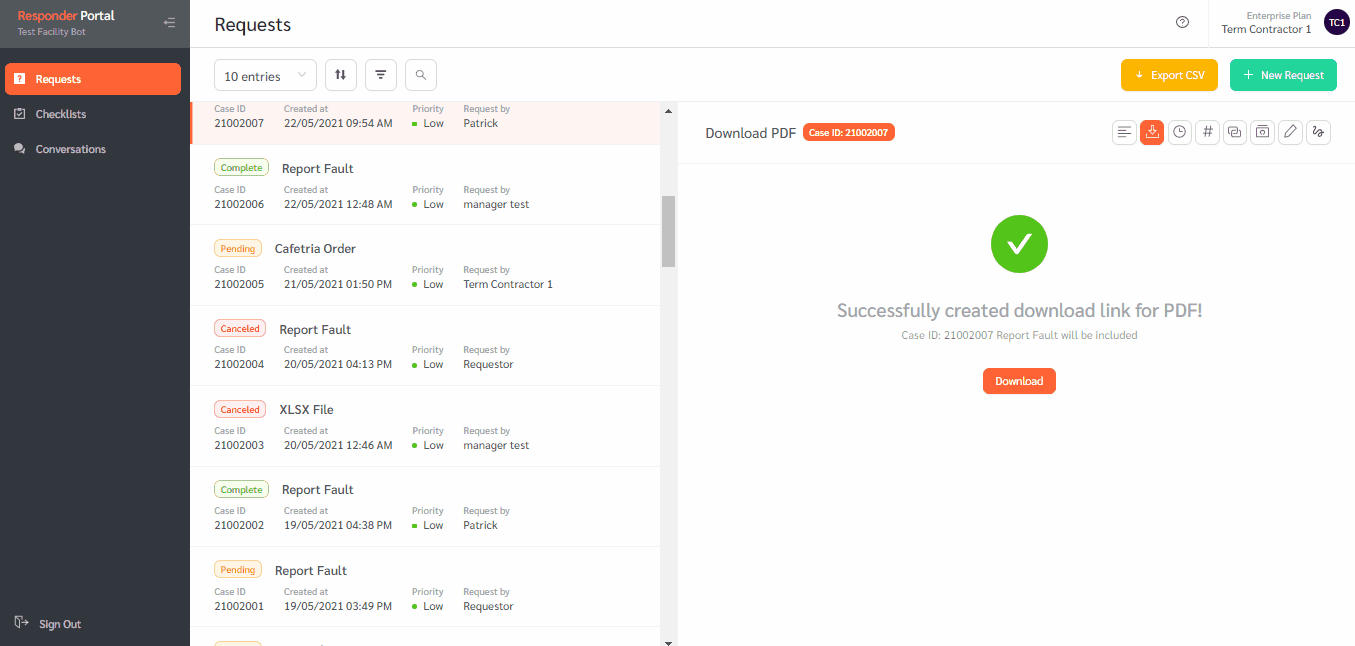Click the Term Contractor 1 account name
1355x646 pixels.
(1266, 29)
